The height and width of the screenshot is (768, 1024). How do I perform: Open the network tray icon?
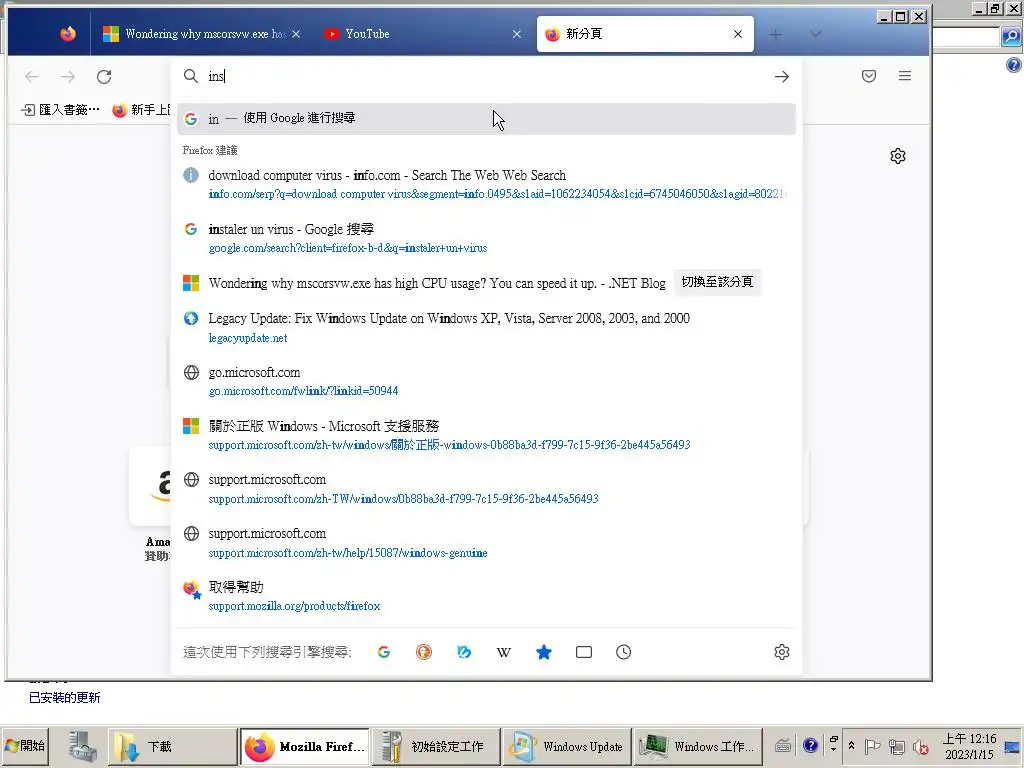897,746
